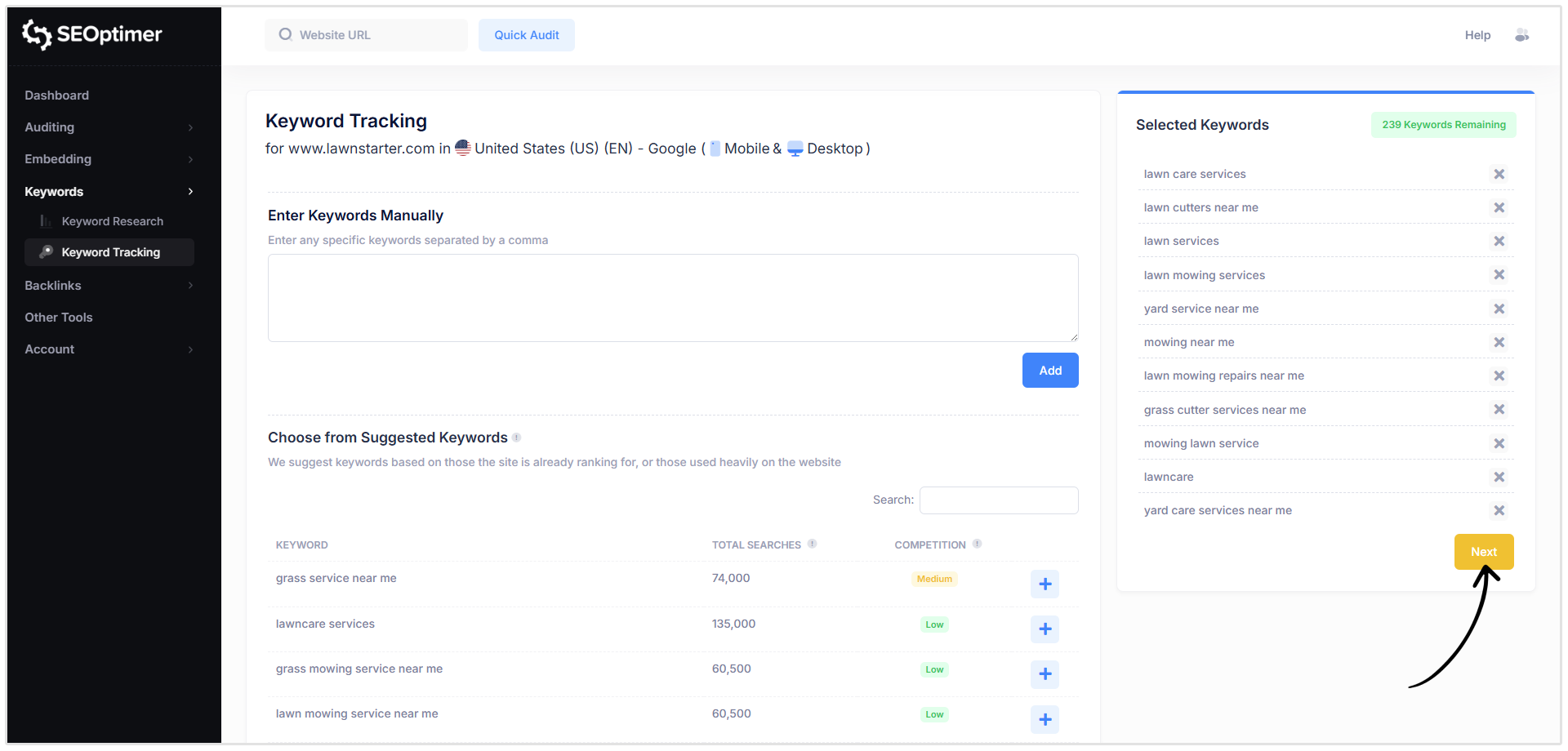Focus the Website URL search field
1568x751 pixels.
[376, 35]
